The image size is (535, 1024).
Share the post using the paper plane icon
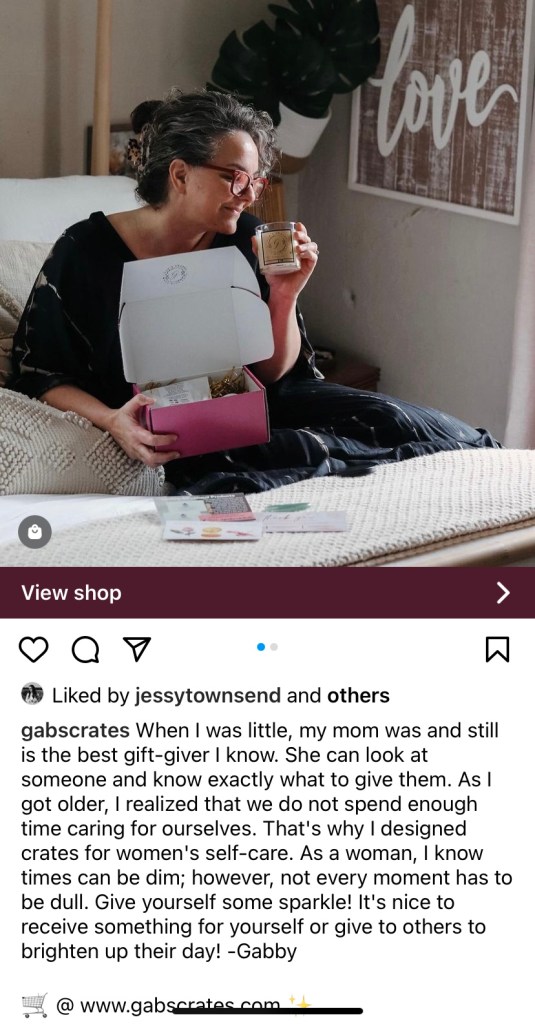137,649
